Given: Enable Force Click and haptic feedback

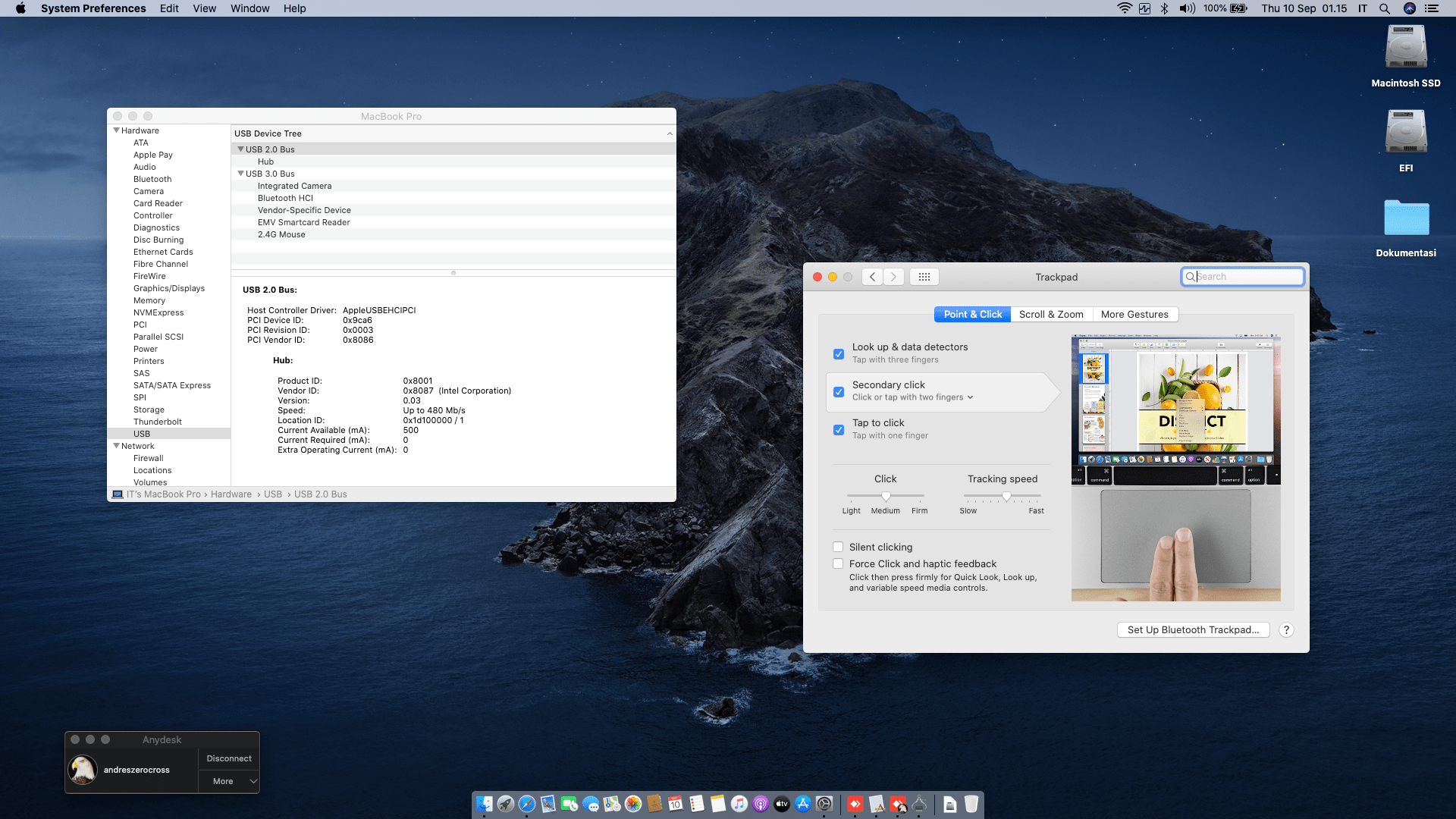Looking at the screenshot, I should [838, 563].
